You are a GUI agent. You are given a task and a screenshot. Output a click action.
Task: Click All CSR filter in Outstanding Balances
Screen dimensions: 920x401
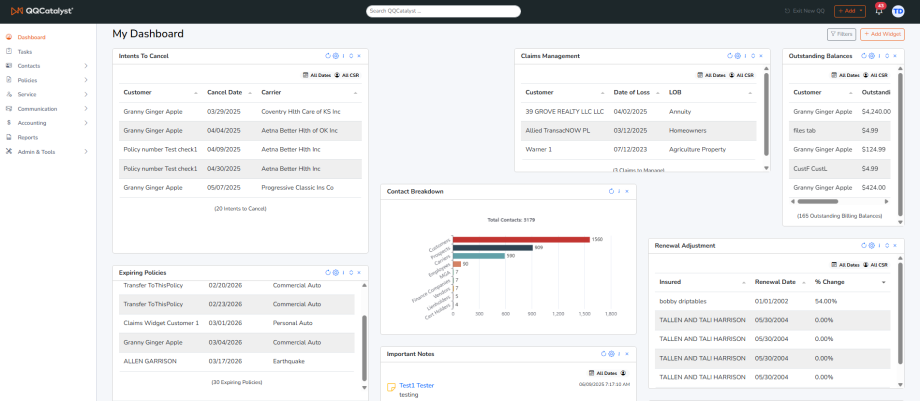pyautogui.click(x=875, y=75)
